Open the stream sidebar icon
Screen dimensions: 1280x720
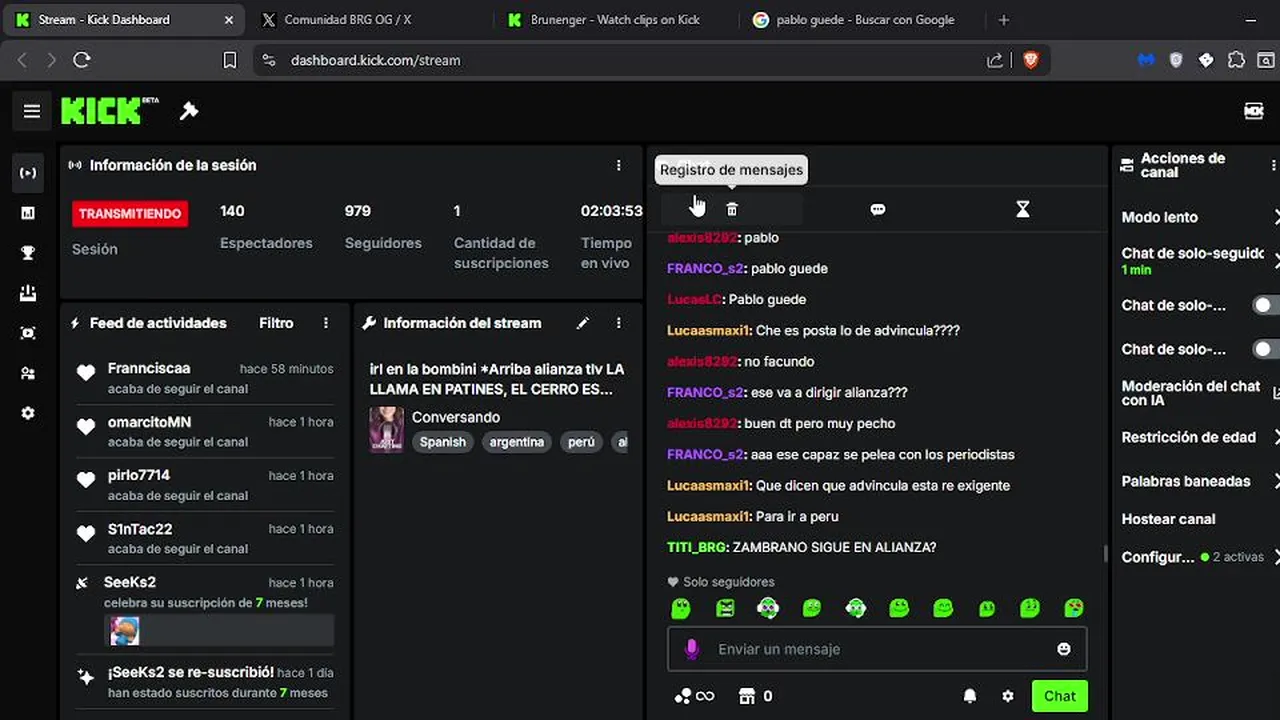tap(28, 173)
